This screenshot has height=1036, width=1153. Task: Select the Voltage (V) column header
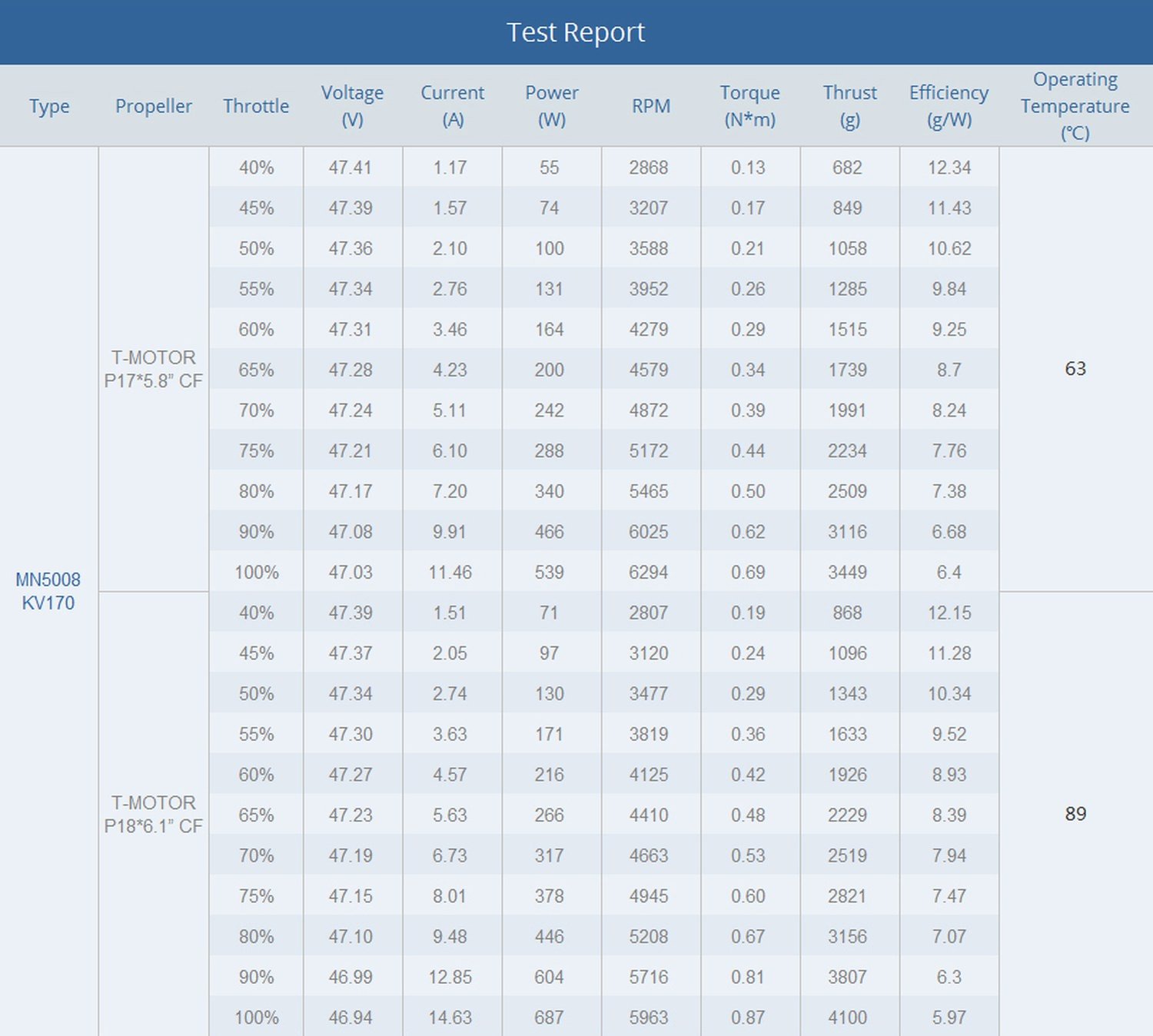tap(352, 106)
